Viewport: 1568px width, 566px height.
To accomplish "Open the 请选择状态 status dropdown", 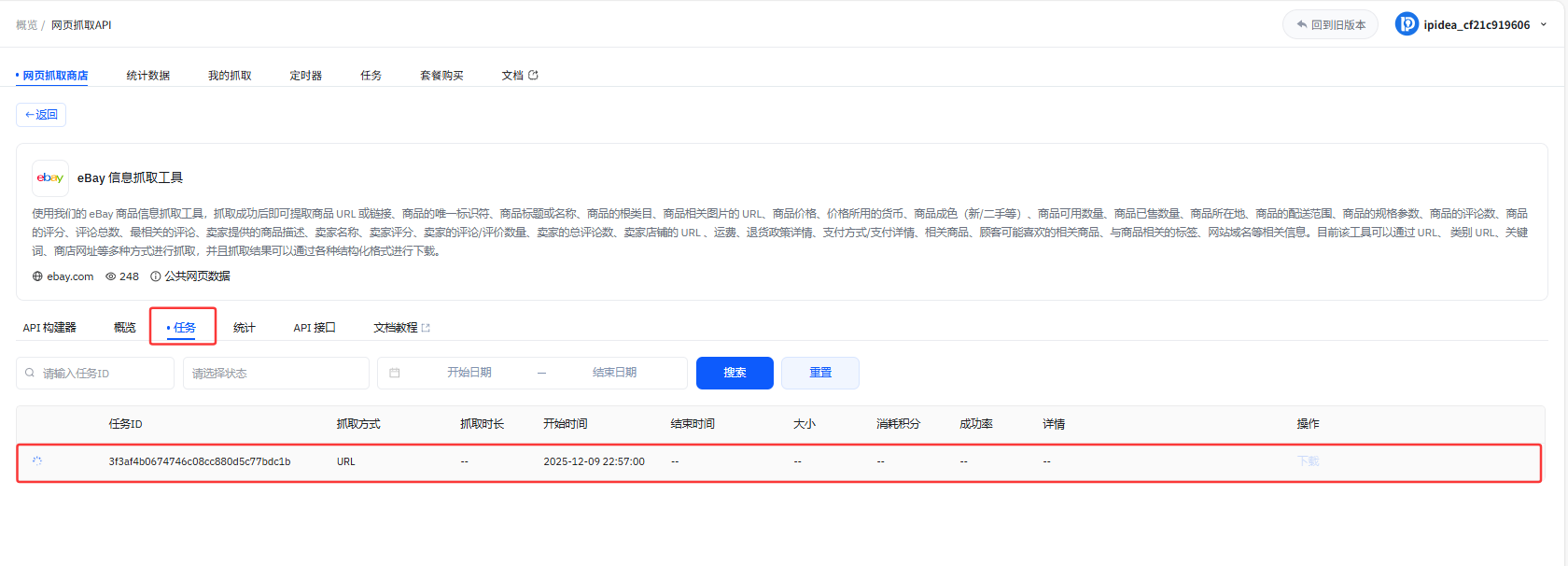I will coord(276,373).
